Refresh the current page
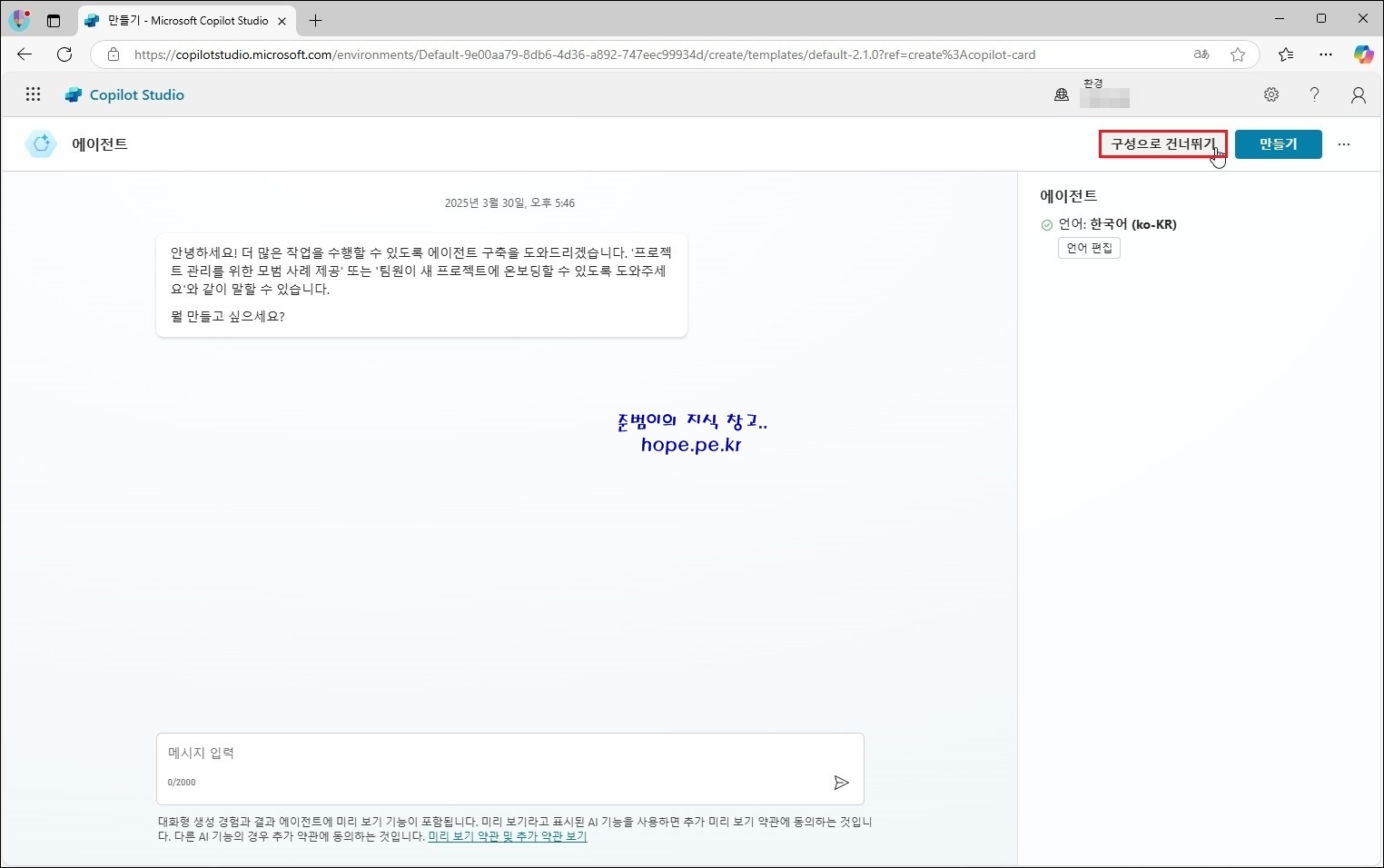Viewport: 1384px width, 868px height. pyautogui.click(x=64, y=54)
